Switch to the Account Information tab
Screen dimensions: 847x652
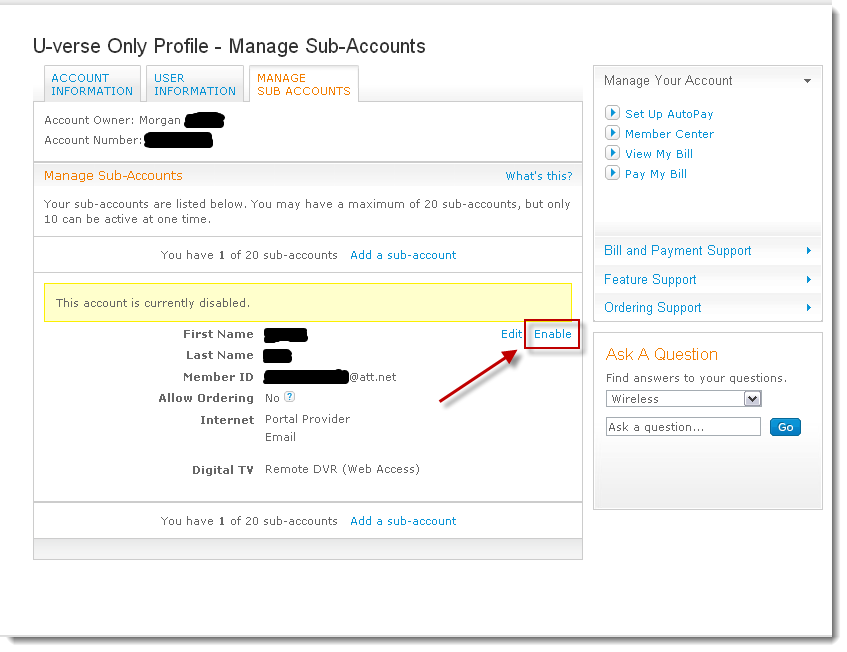[92, 84]
